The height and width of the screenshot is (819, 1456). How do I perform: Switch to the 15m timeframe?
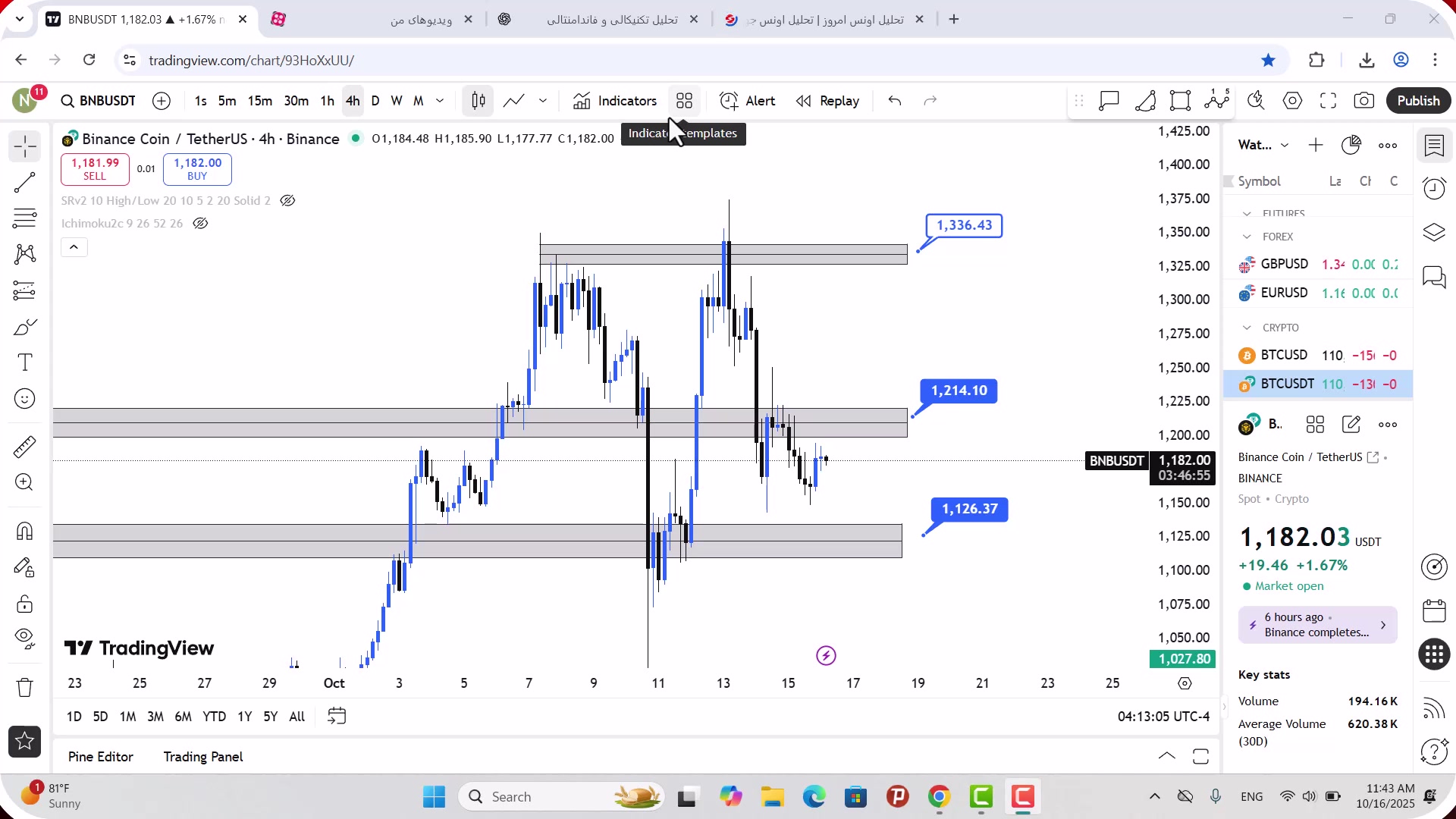(x=260, y=101)
